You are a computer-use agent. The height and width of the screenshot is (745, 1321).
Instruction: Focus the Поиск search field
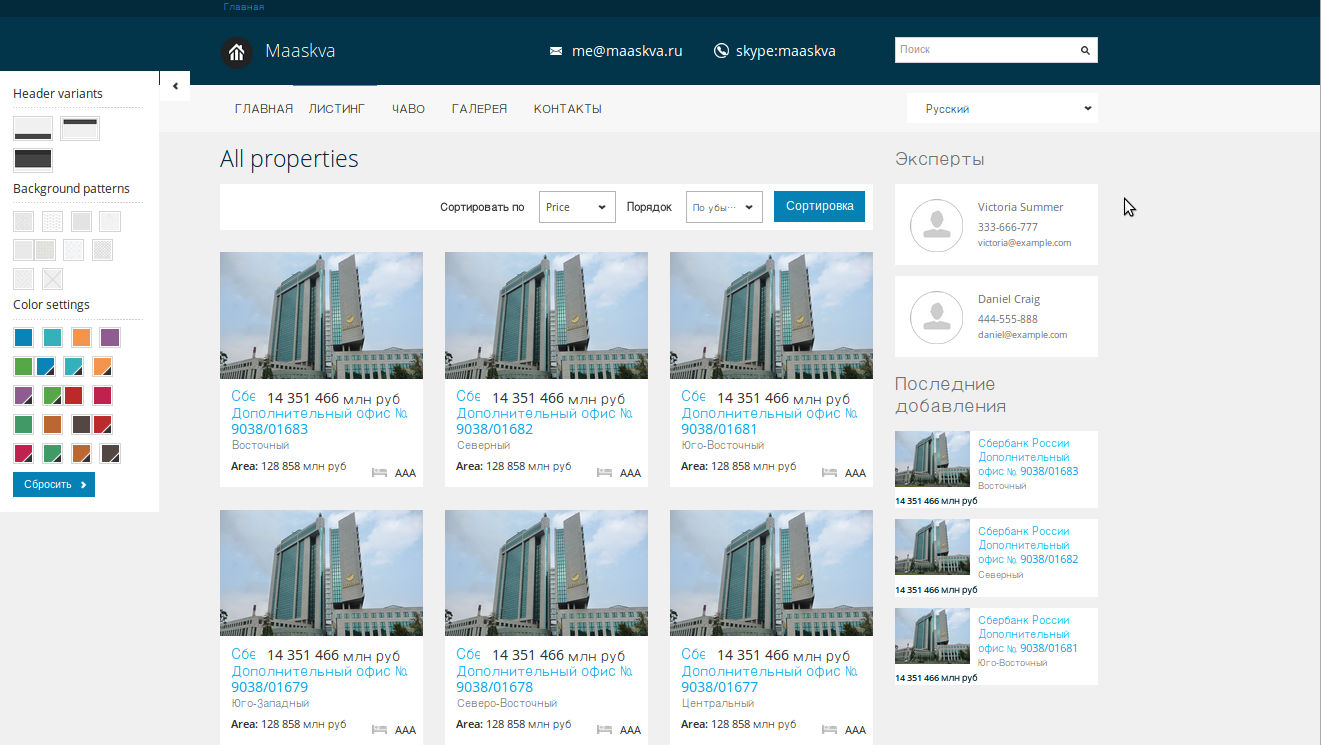coord(985,50)
